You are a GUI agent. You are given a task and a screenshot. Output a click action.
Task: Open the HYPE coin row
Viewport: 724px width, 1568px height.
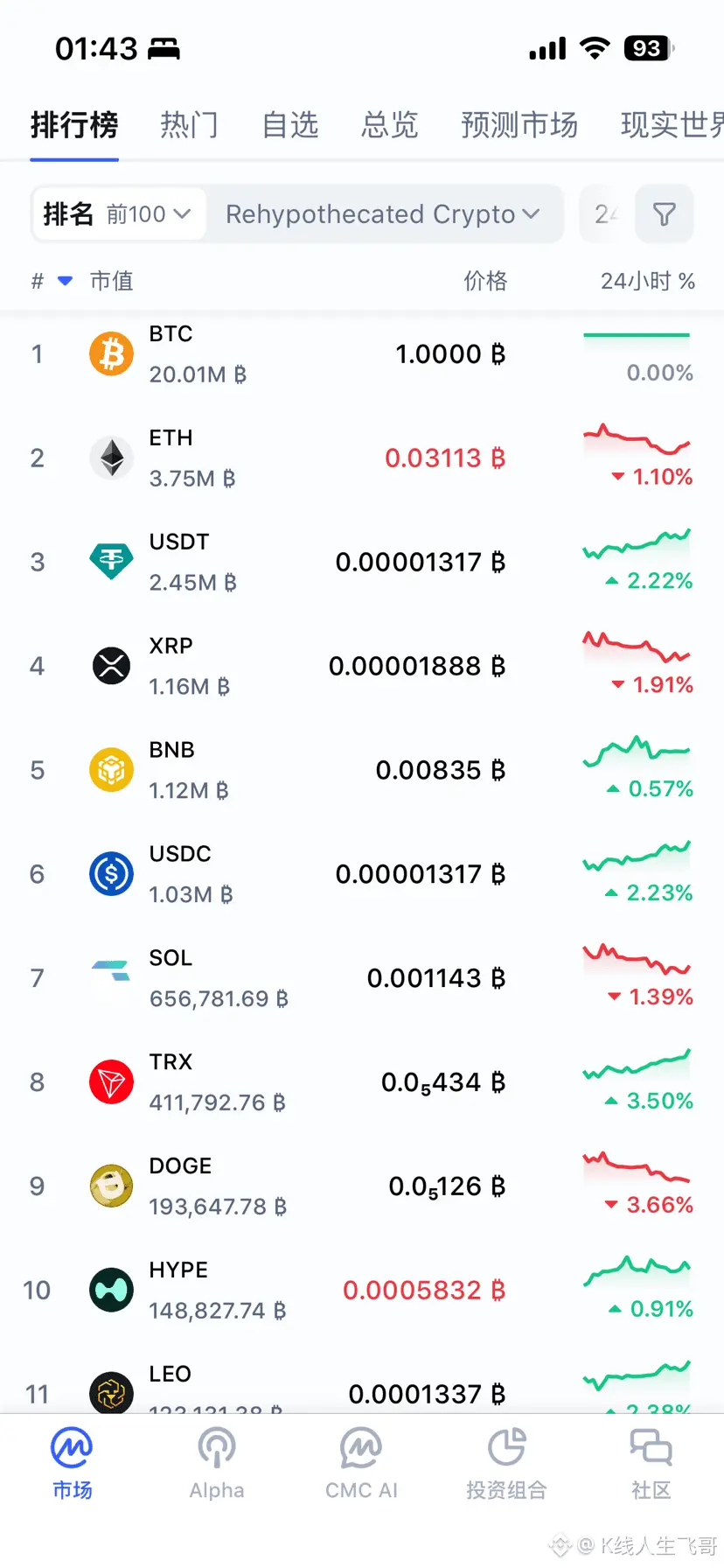362,1291
